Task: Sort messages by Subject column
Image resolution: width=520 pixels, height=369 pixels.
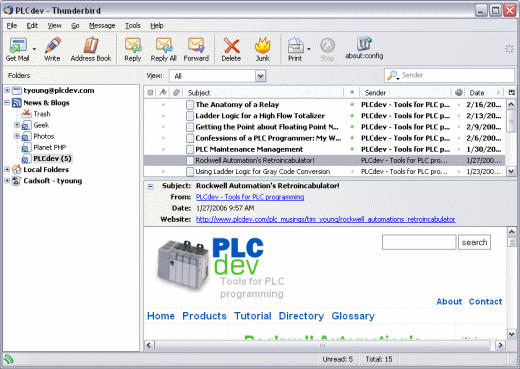Action: click(x=263, y=93)
